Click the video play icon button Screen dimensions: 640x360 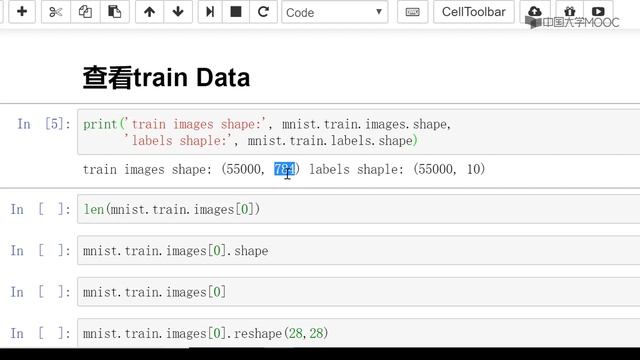[598, 12]
